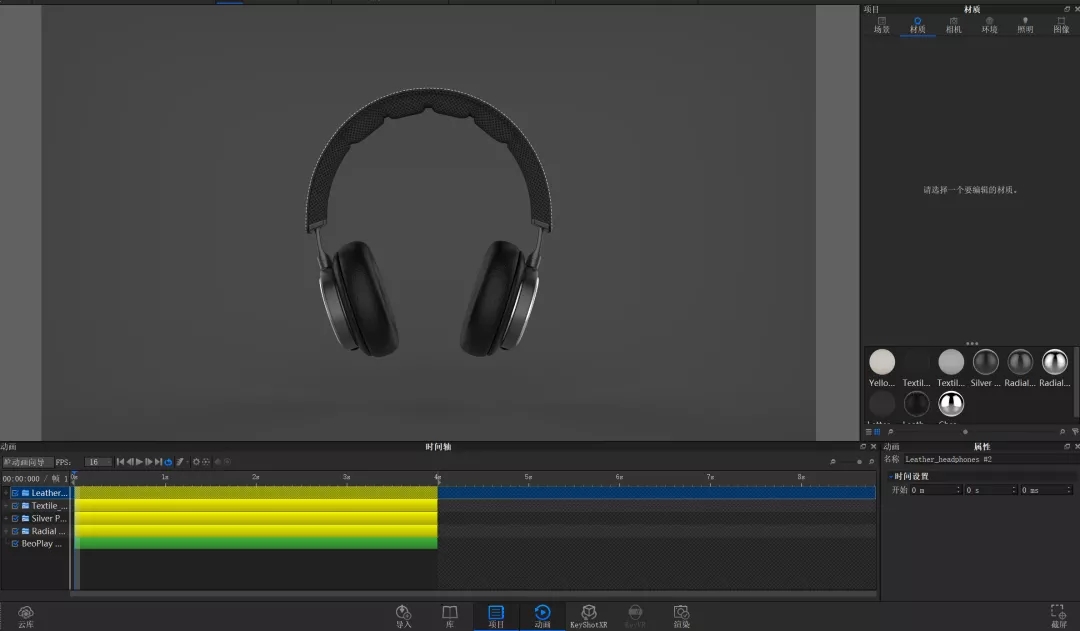Screen dimensions: 1080x631
Task: Play the animation in the timeline
Action: point(139,462)
